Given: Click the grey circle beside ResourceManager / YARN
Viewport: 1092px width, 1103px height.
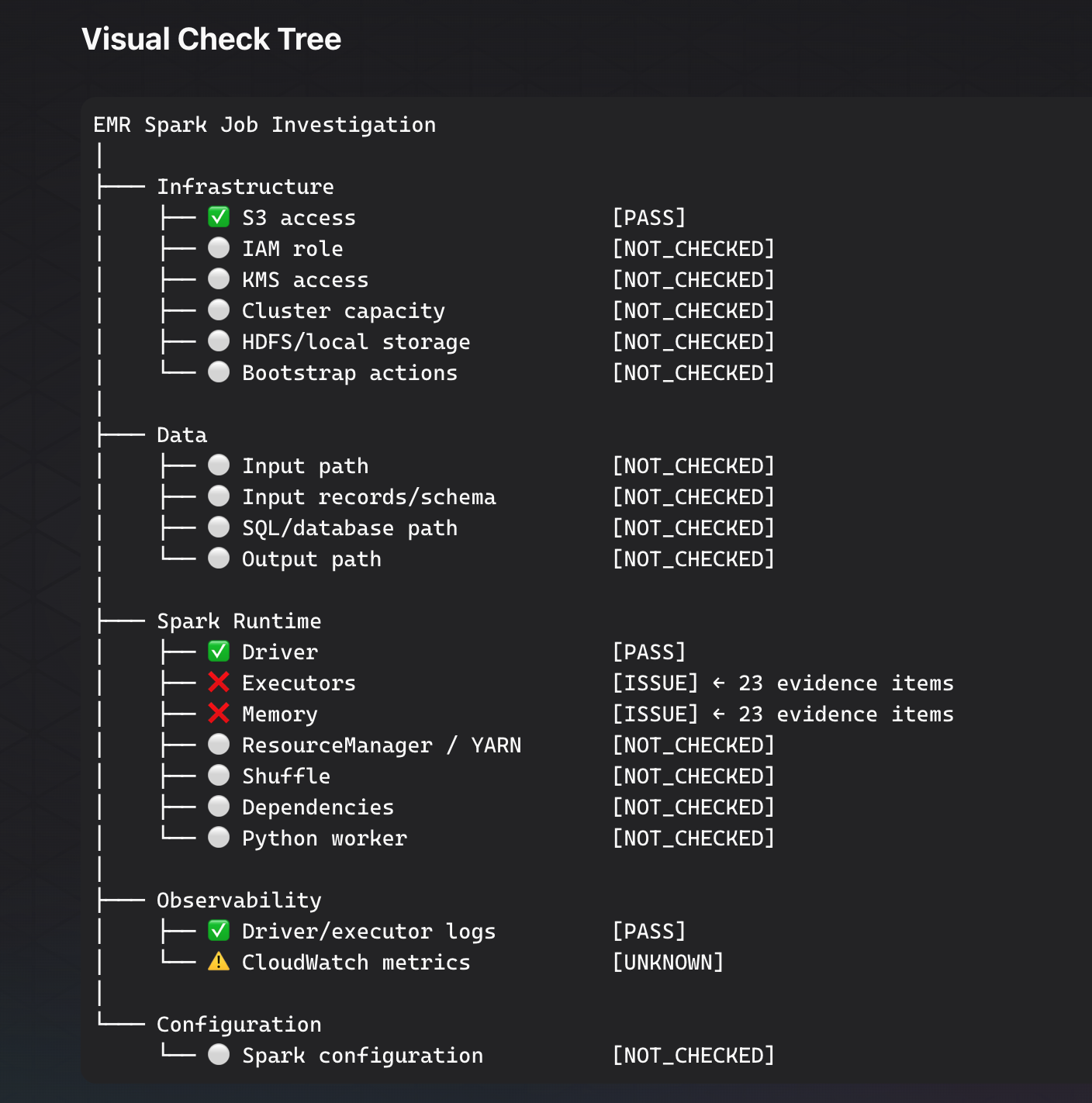Looking at the screenshot, I should tap(219, 745).
